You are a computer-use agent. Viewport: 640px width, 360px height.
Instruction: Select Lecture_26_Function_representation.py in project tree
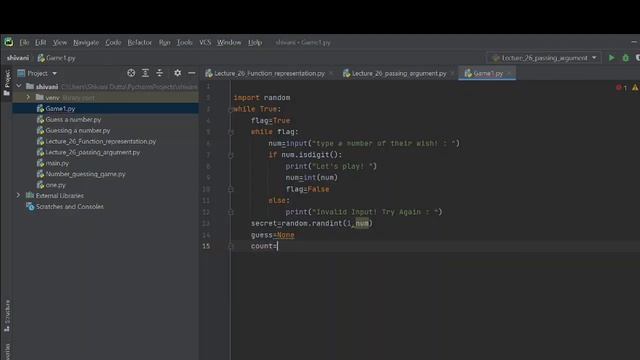tap(96, 142)
